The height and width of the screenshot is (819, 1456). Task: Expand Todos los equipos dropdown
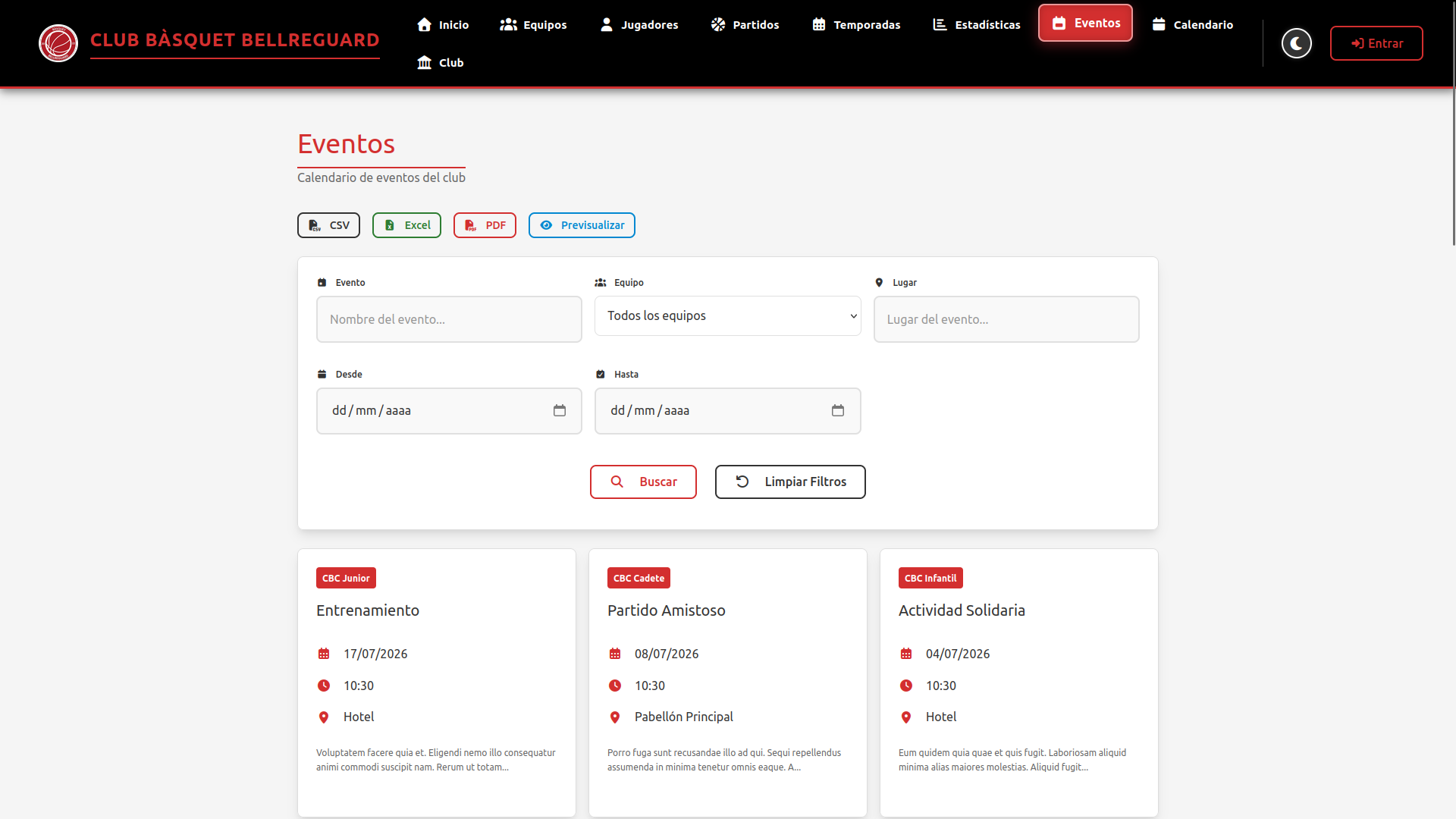pos(728,315)
